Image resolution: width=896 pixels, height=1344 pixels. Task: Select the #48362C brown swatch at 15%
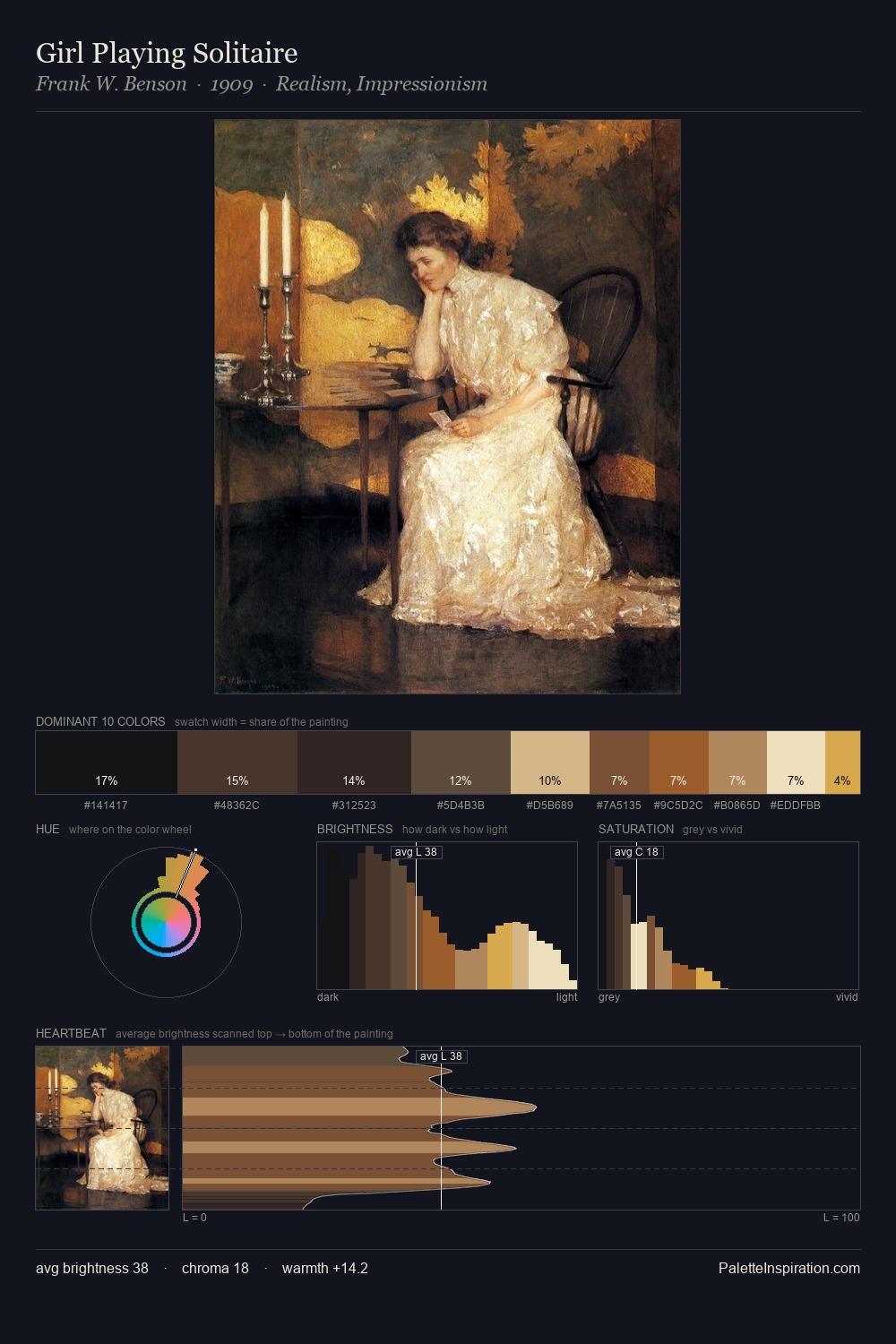(237, 762)
